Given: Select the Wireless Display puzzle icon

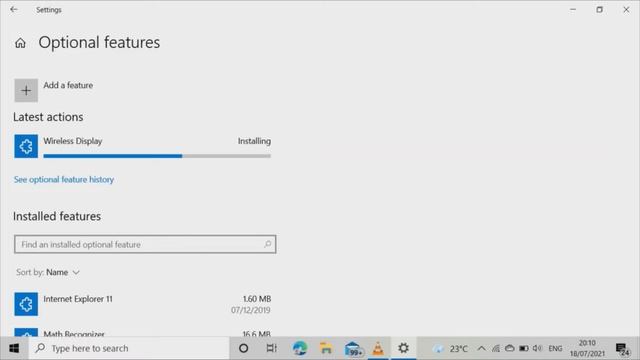Looking at the screenshot, I should [26, 146].
